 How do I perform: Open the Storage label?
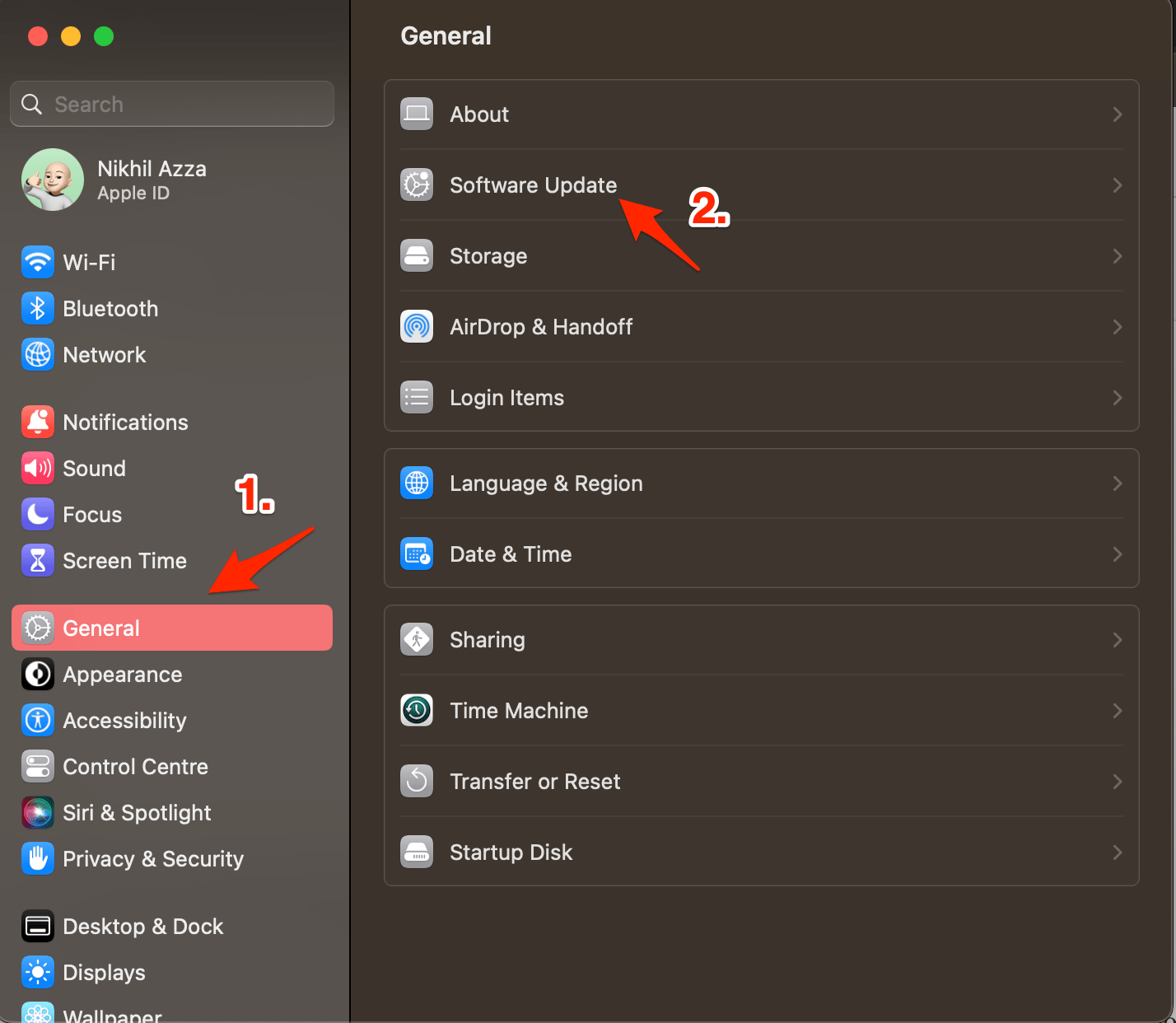[488, 256]
